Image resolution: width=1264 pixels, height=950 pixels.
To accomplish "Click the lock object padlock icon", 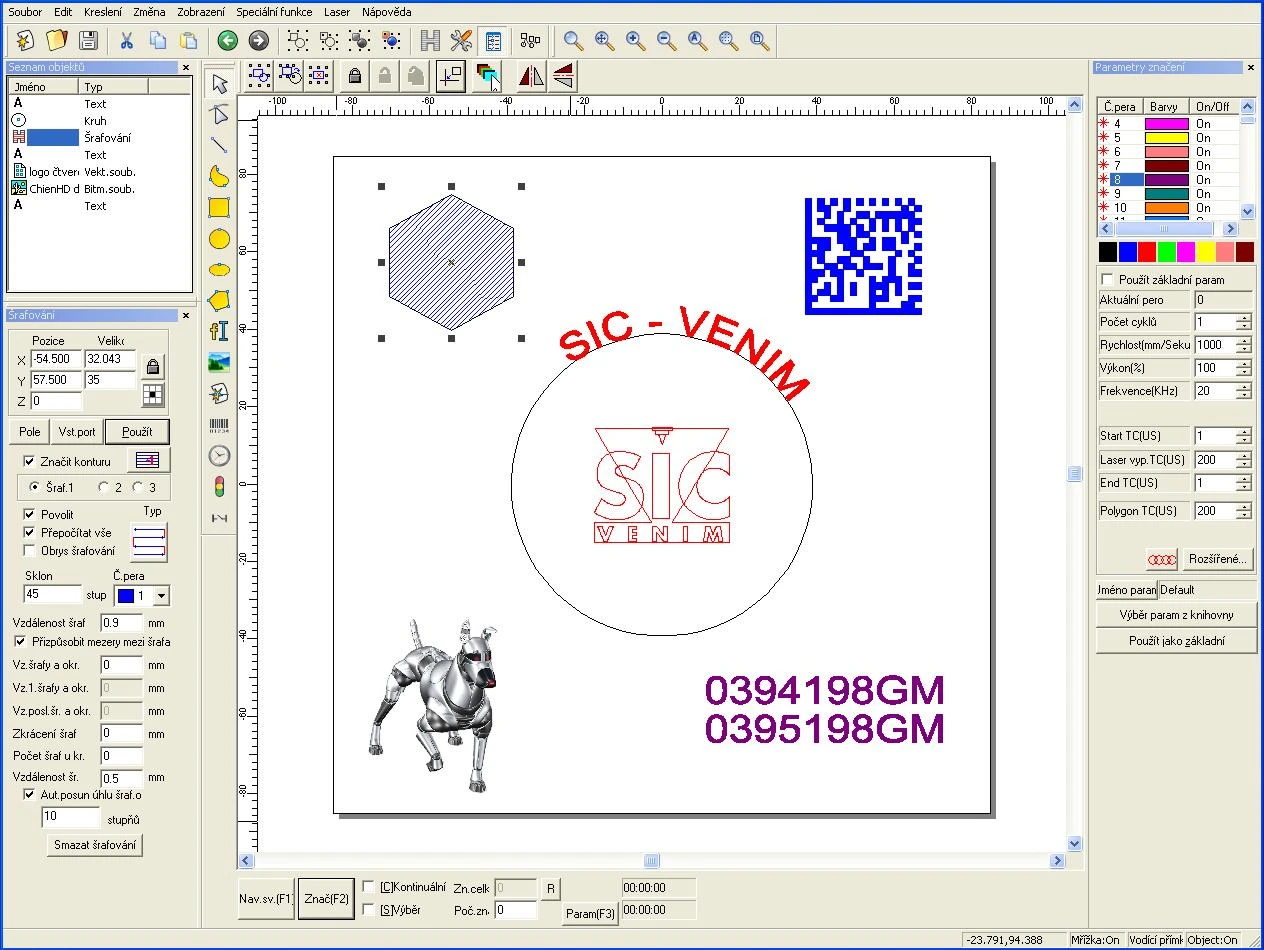I will tap(354, 76).
